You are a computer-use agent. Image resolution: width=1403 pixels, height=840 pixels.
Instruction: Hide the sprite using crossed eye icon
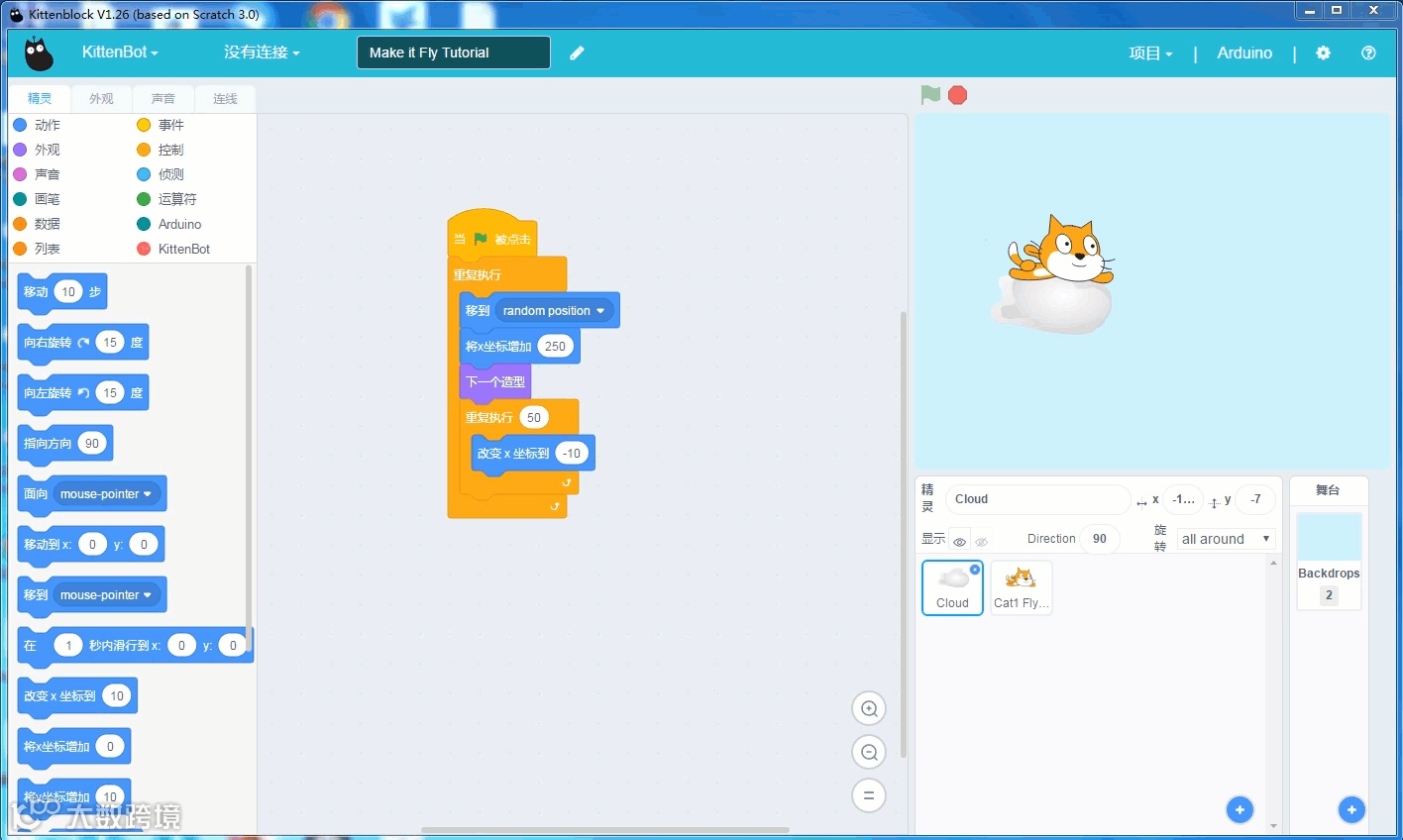(x=981, y=541)
